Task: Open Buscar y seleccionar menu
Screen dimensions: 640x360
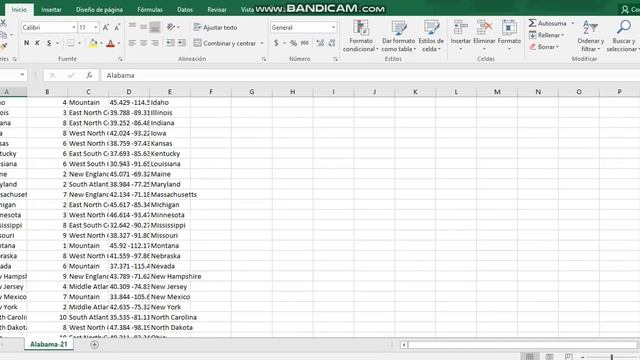Action: 623,36
